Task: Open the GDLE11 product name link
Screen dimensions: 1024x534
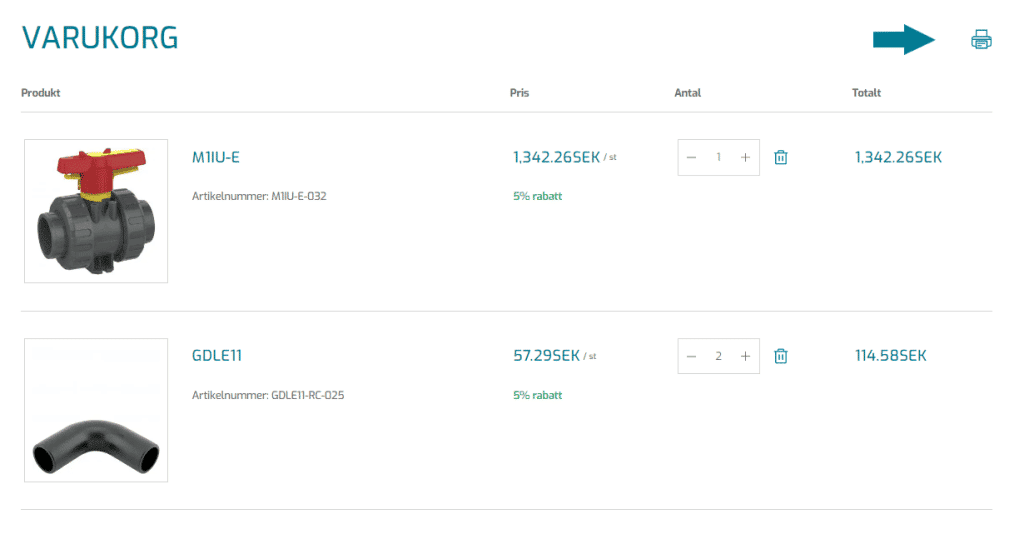Action: pyautogui.click(x=217, y=356)
